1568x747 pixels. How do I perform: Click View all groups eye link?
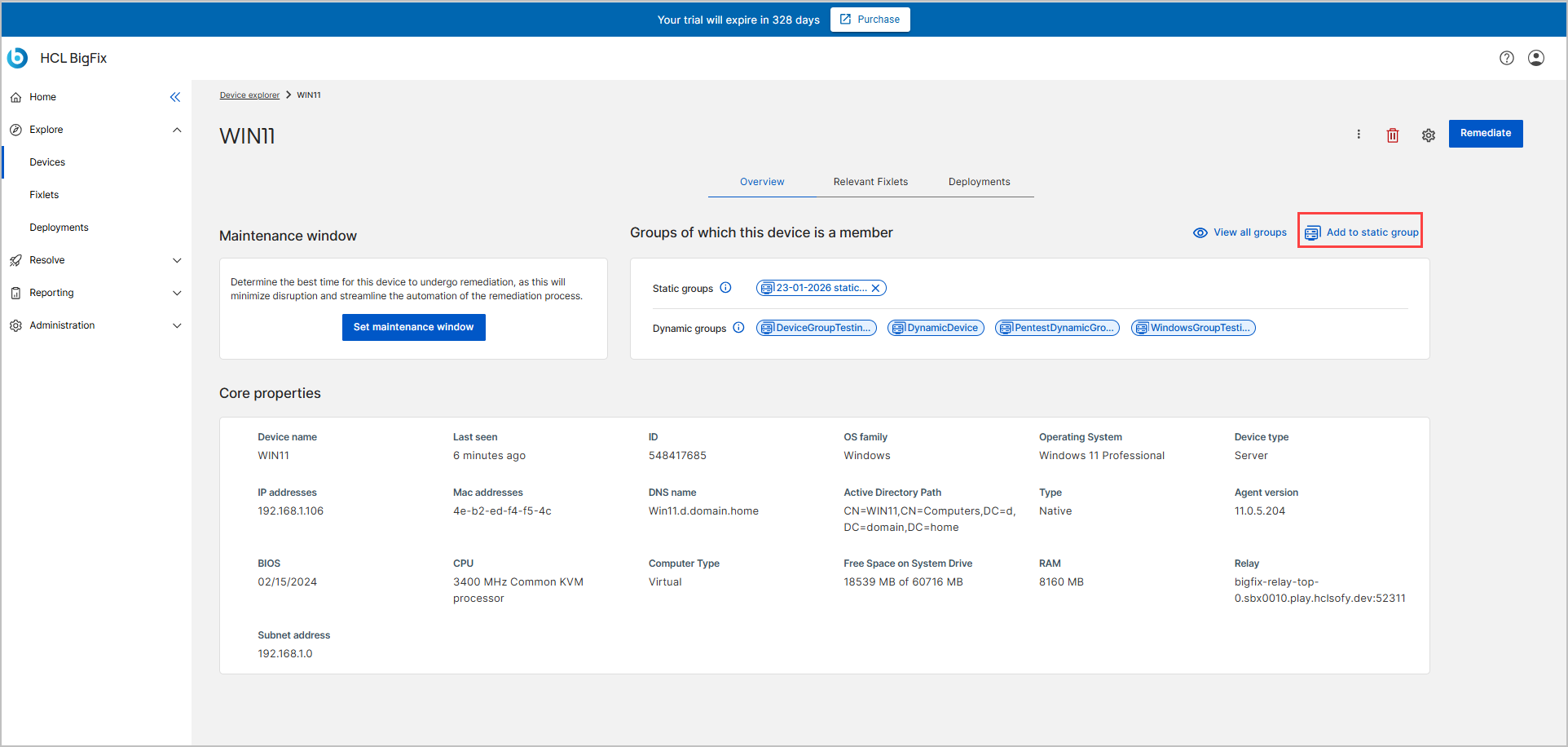pos(1240,232)
